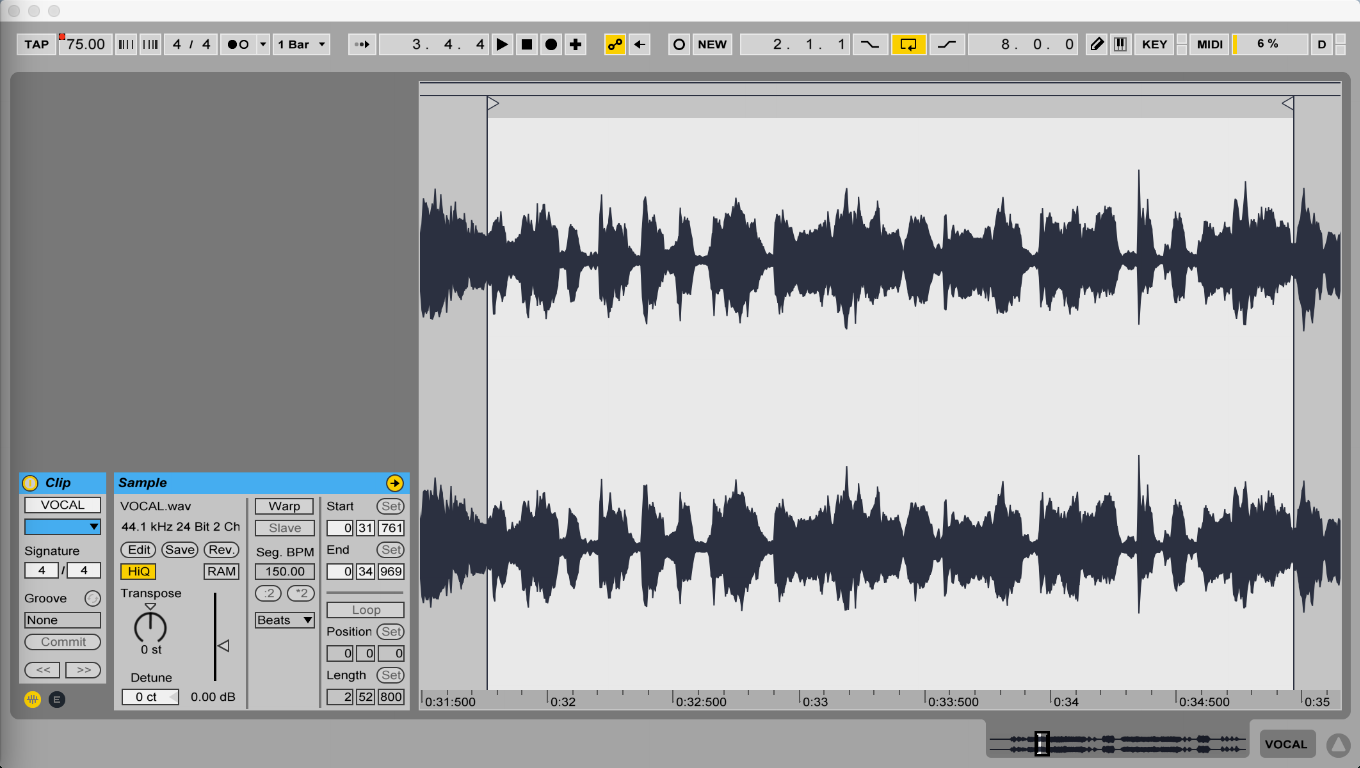Screen dimensions: 1360x768
Task: Click the TAP tempo button
Action: (37, 44)
